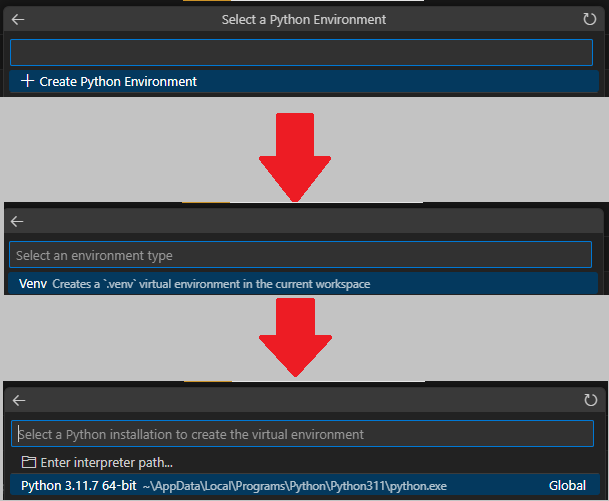Click the empty search field under Select a Python Environment
This screenshot has width=609, height=501.
coord(301,52)
